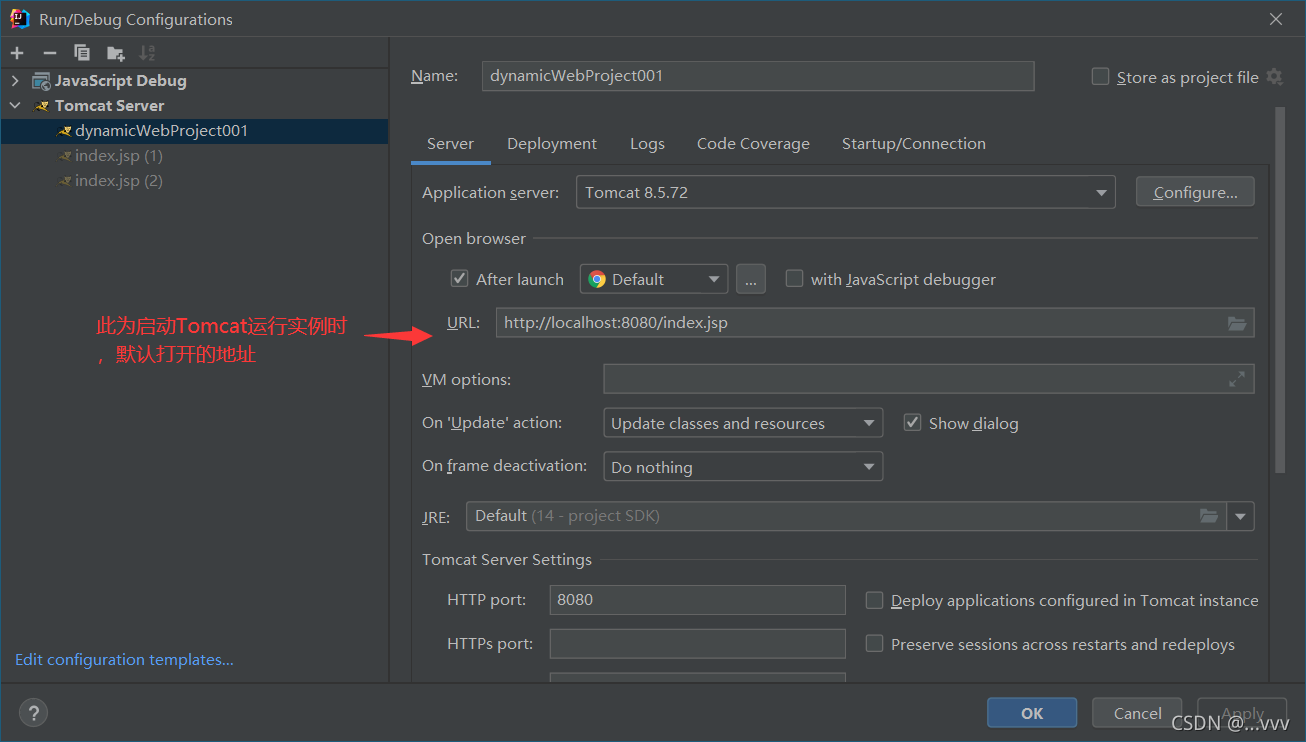
Task: Browse for URL using the folder icon
Action: (x=1237, y=323)
